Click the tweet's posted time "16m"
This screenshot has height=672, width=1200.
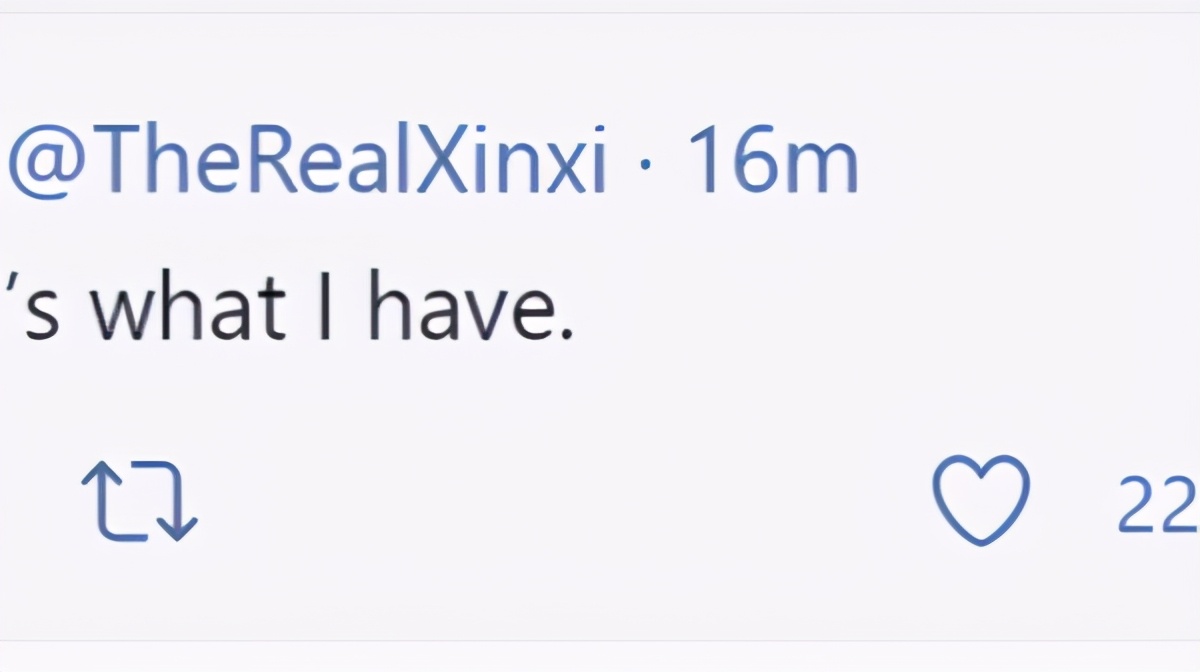point(772,164)
